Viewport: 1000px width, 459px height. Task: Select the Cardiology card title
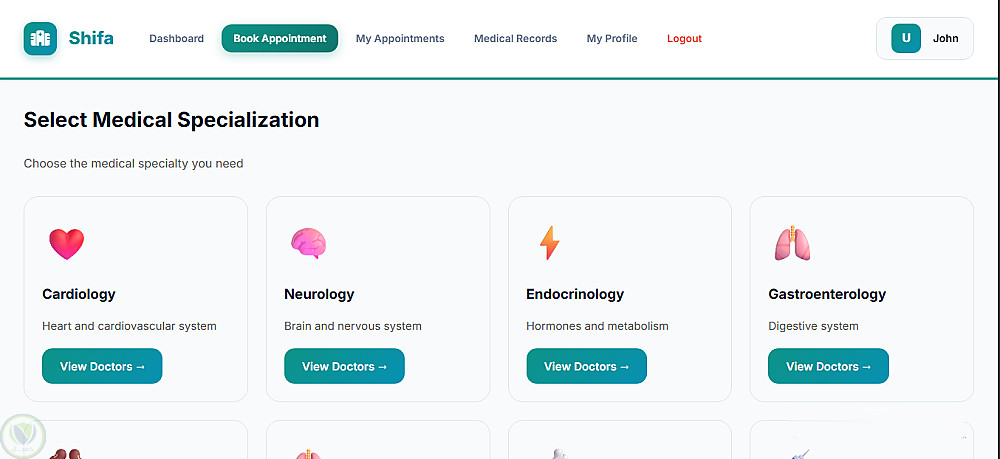79,294
